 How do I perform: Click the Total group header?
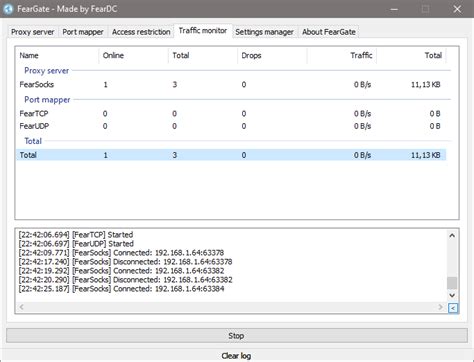[x=33, y=141]
